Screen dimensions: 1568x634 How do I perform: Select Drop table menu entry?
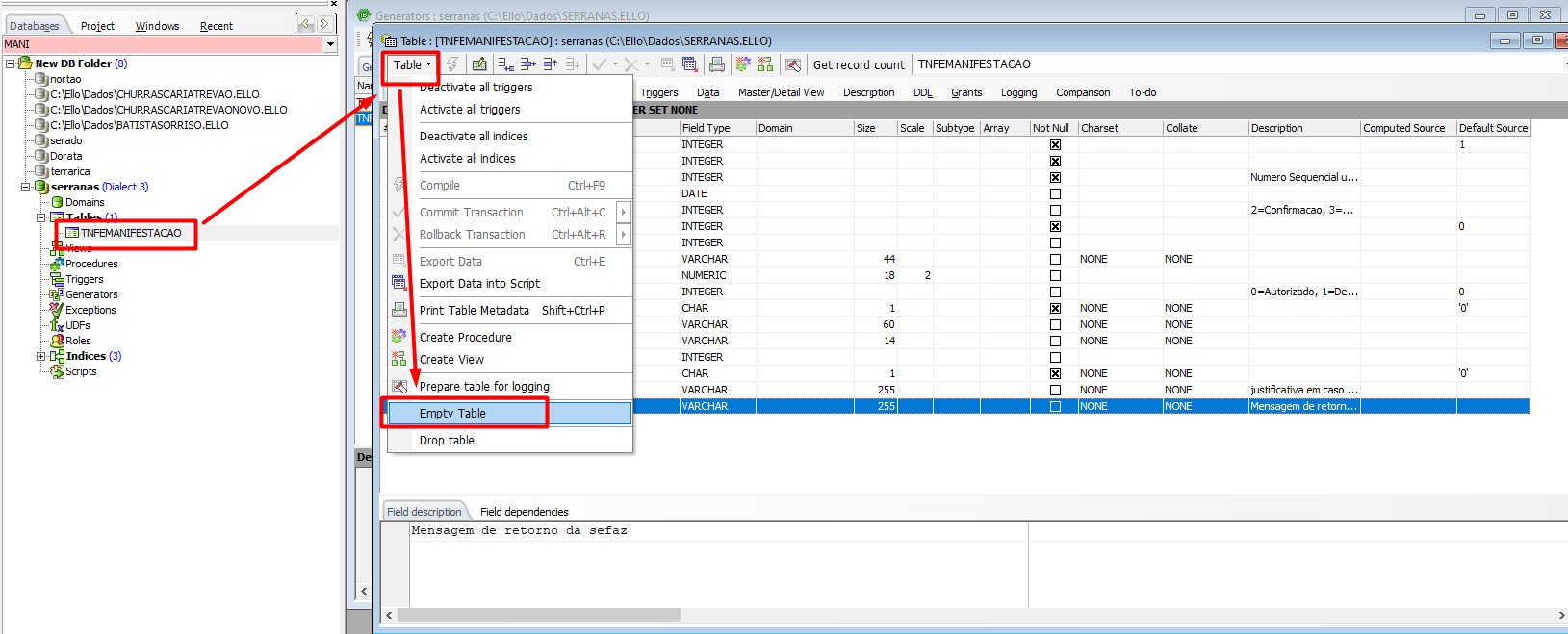(x=447, y=441)
